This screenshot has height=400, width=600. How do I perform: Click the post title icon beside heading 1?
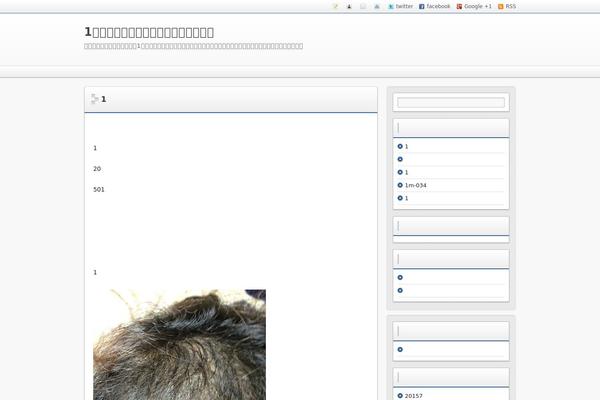[x=95, y=99]
